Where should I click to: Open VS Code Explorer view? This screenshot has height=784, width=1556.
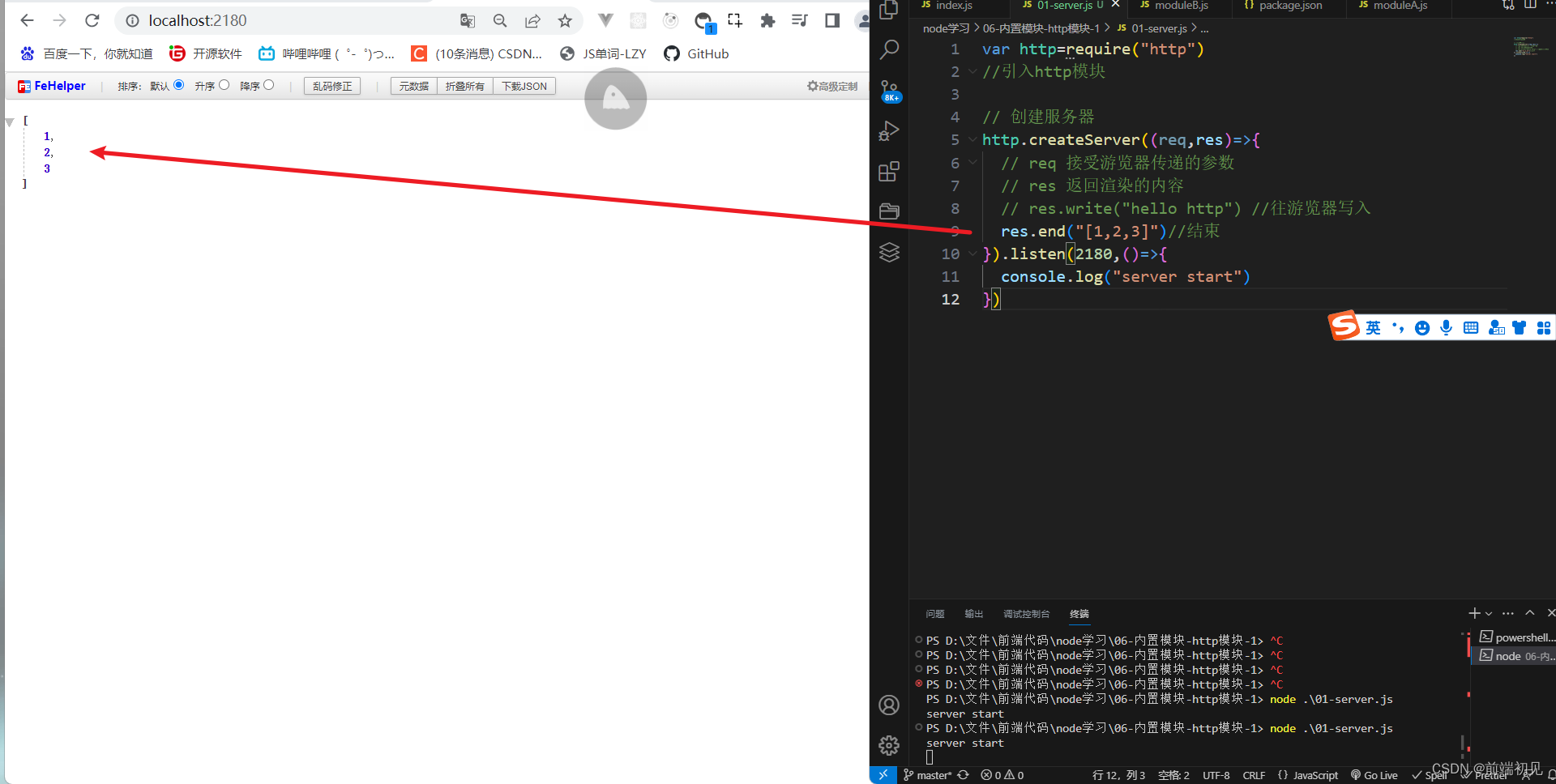[889, 10]
